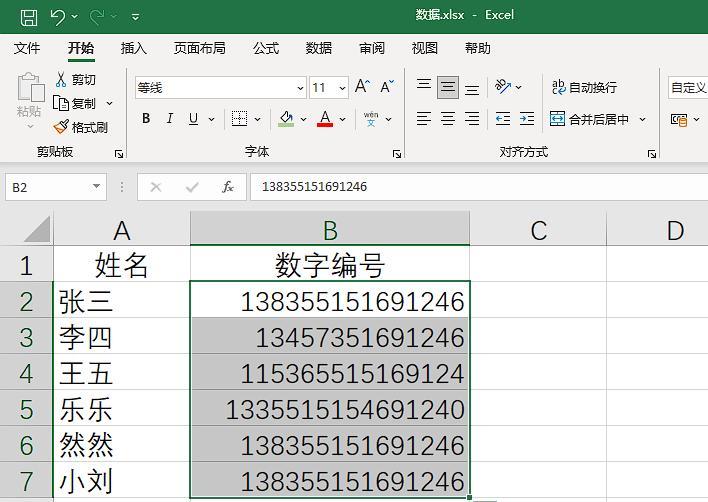The image size is (708, 502).
Task: Expand underline style dropdown arrow
Action: (x=211, y=120)
